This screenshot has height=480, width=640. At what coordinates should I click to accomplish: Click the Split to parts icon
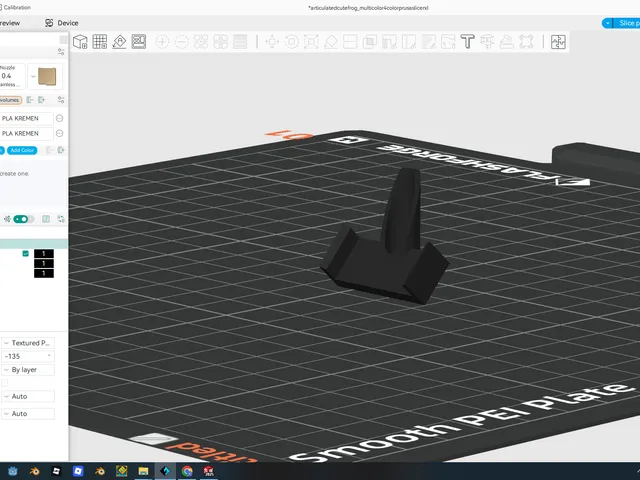click(x=220, y=42)
